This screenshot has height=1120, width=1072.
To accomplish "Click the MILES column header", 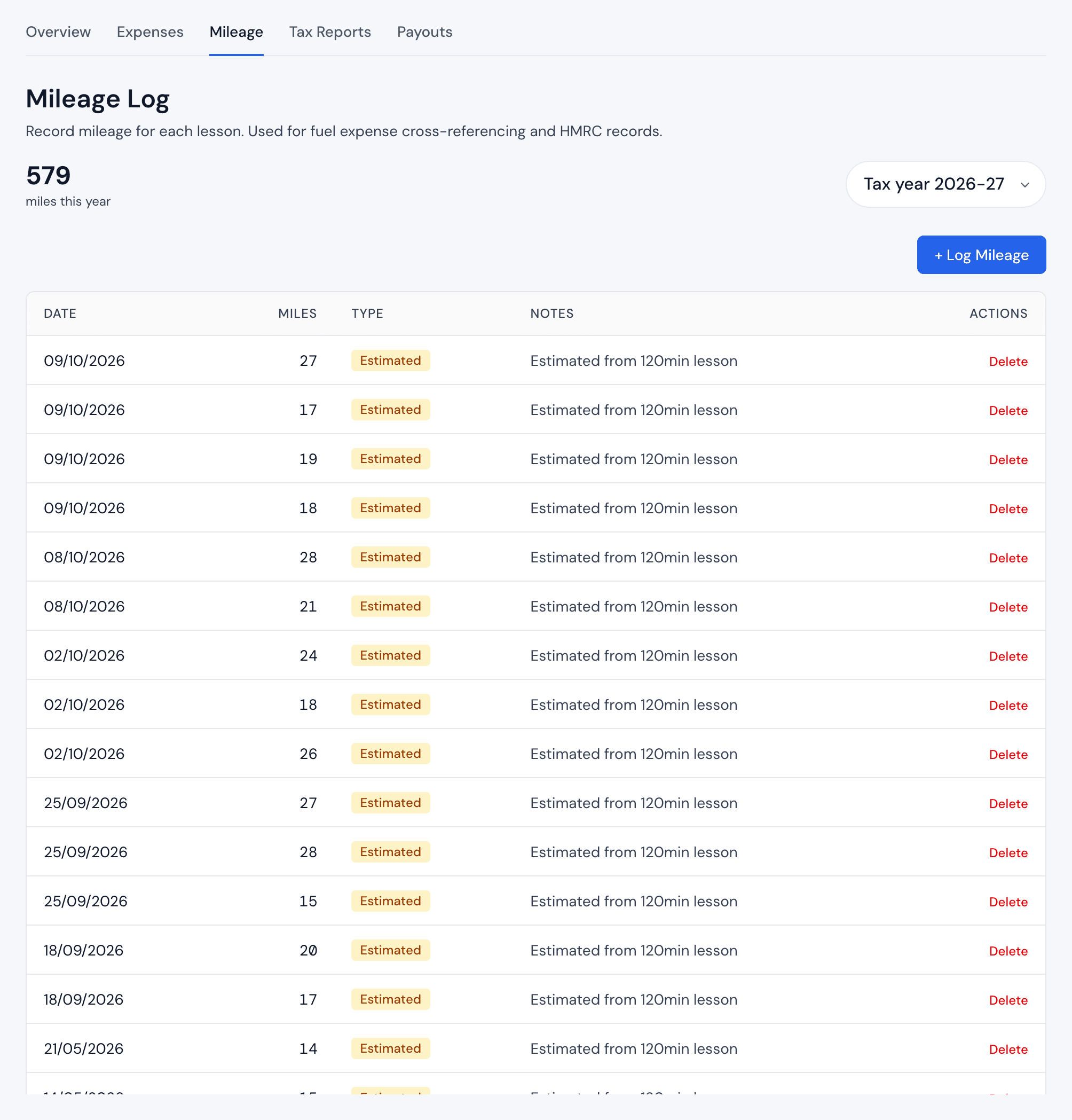I will [x=297, y=313].
